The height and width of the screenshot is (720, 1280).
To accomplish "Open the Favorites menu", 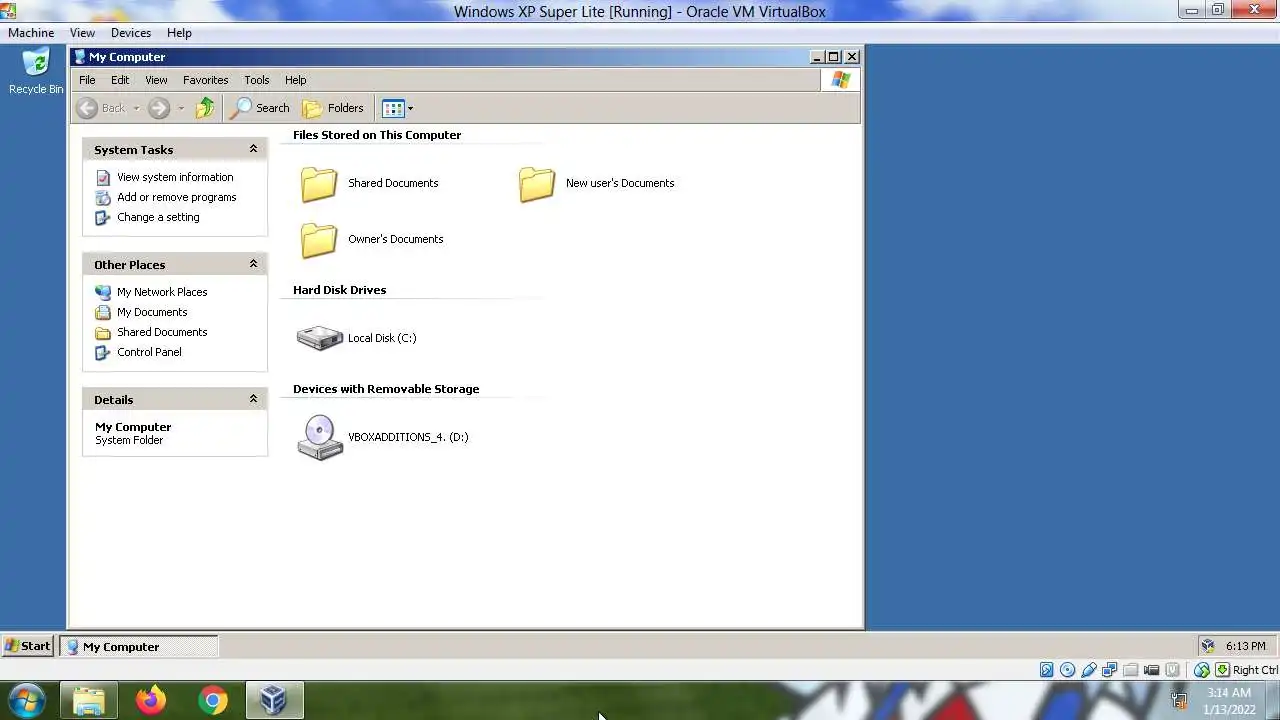I will [x=205, y=80].
